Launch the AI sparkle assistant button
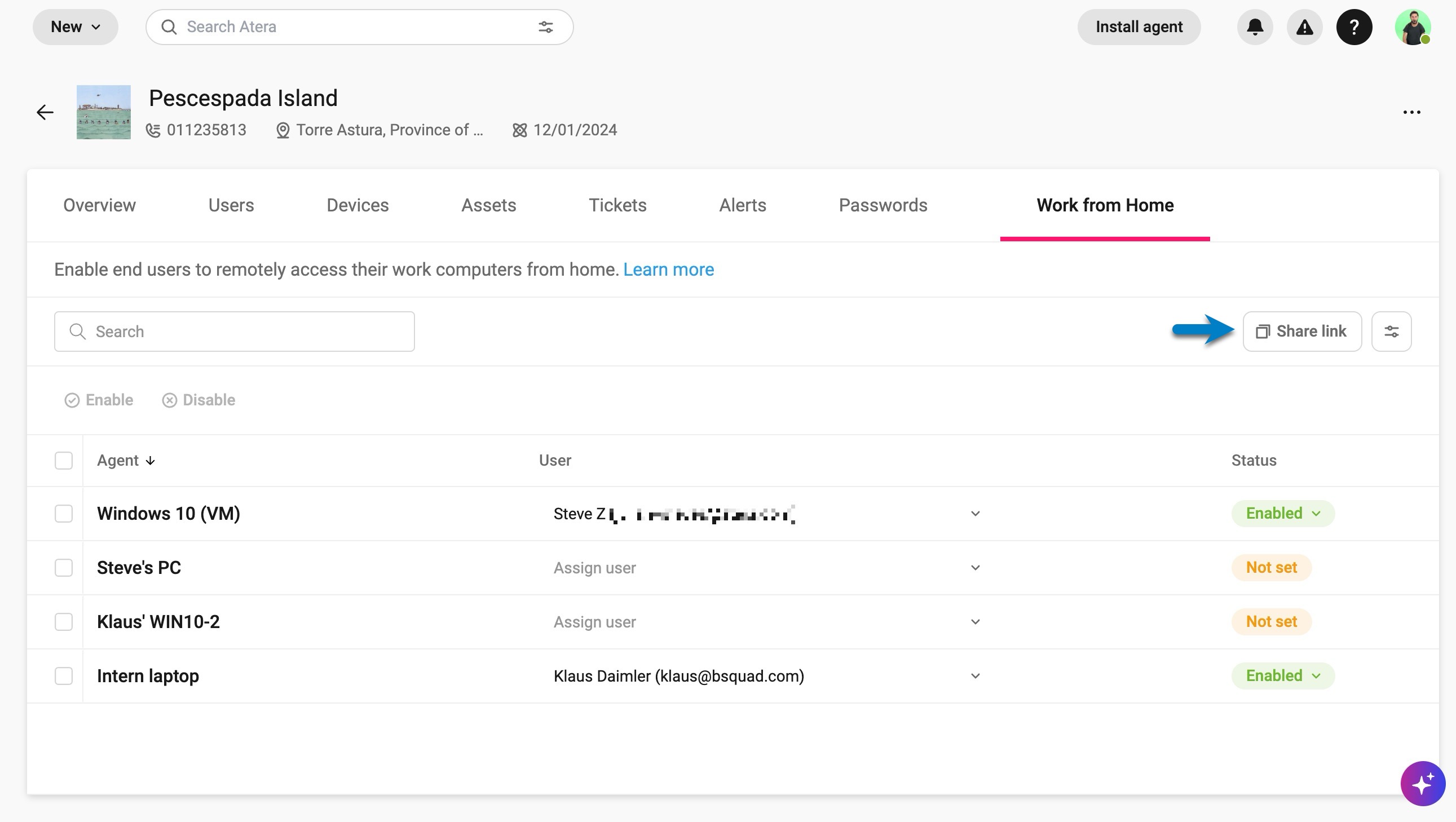The height and width of the screenshot is (822, 1456). 1423,784
